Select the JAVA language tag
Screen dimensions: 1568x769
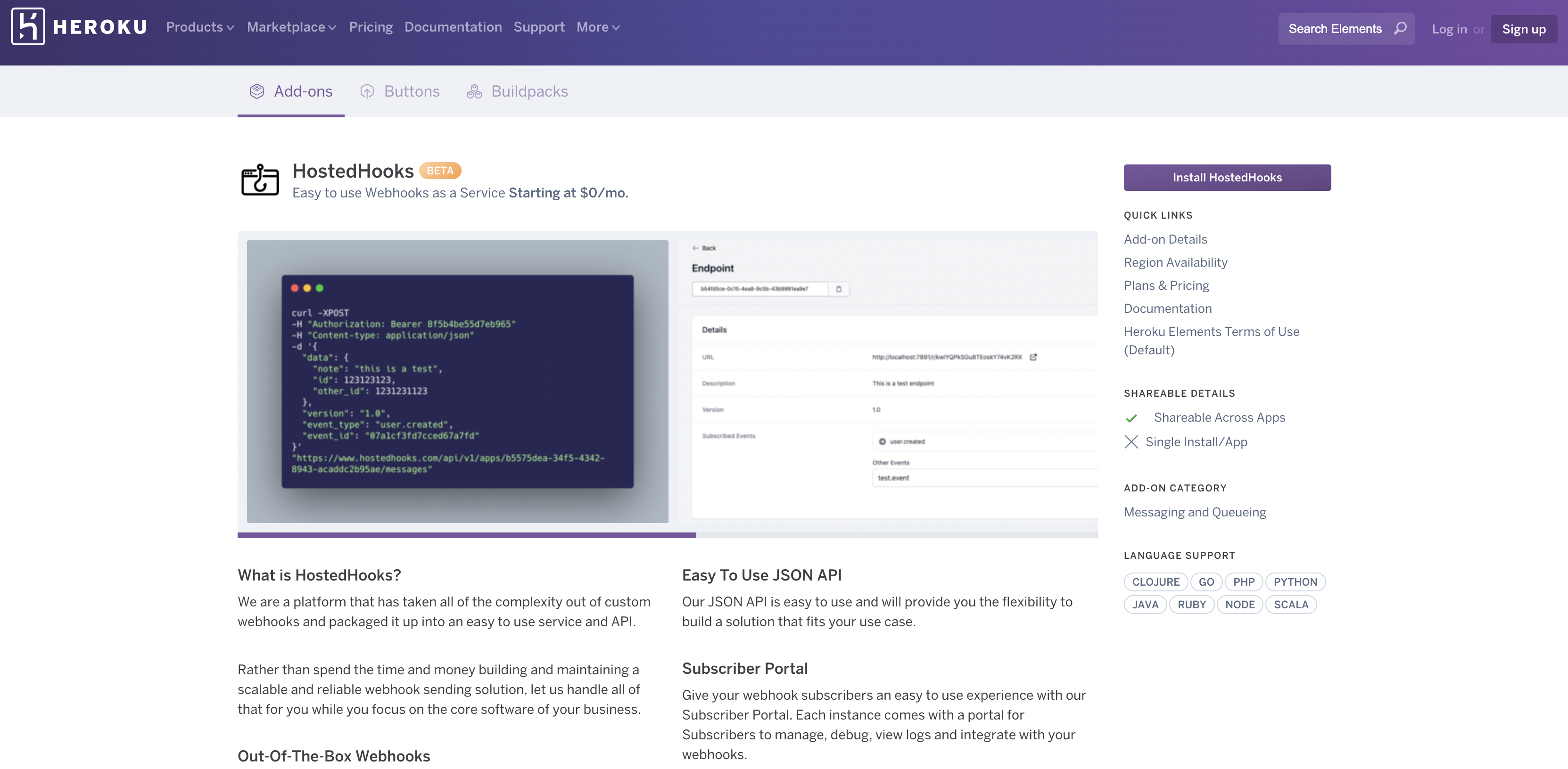point(1145,605)
